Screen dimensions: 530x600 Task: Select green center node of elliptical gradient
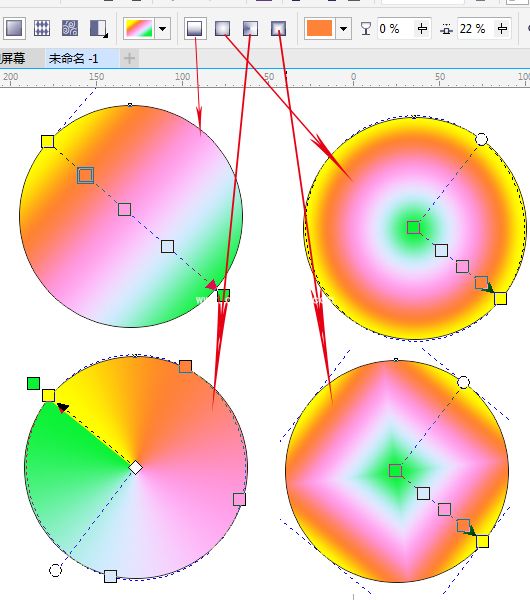pyautogui.click(x=413, y=228)
